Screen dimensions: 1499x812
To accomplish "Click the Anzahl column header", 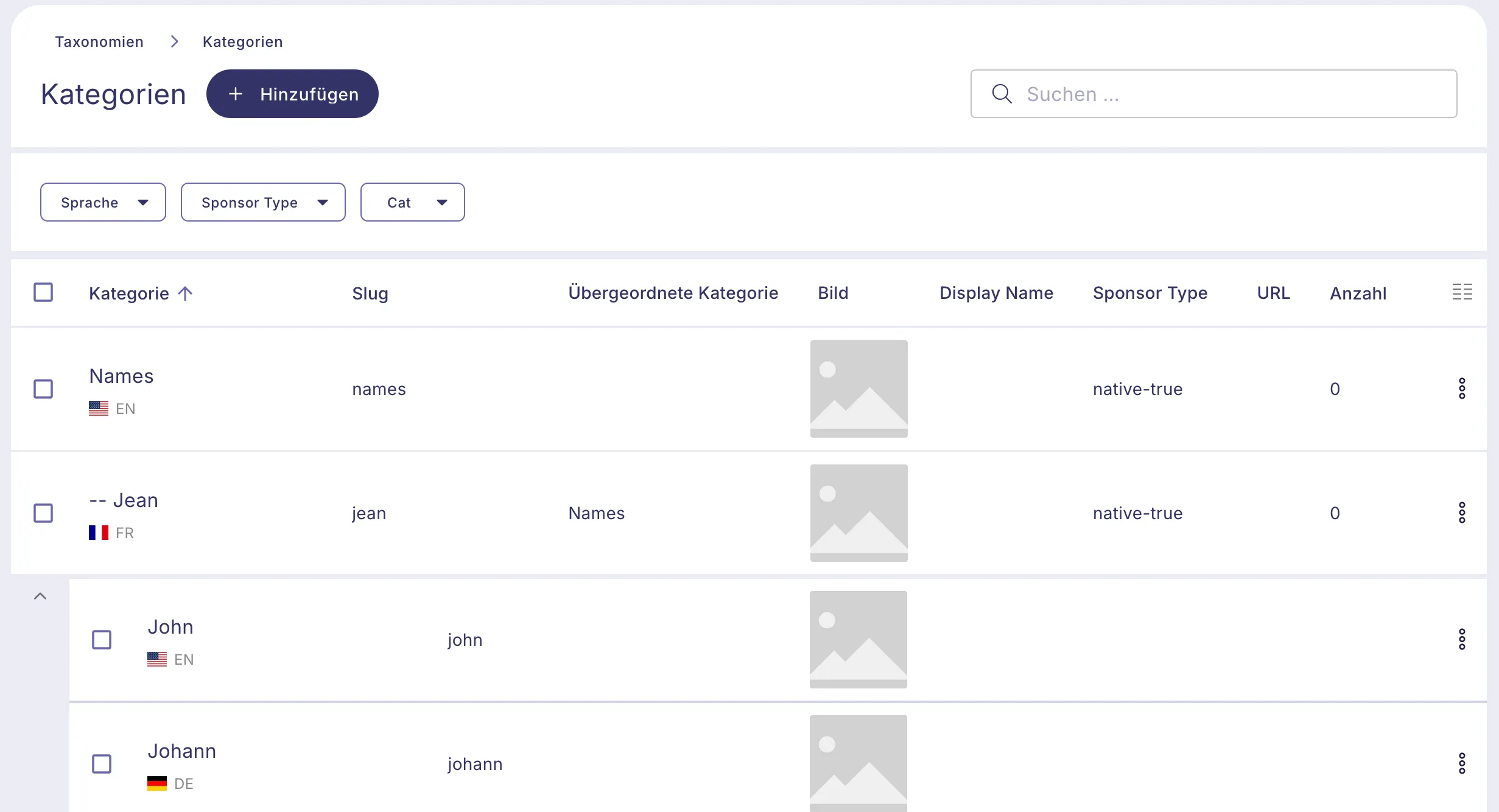I will coord(1358,293).
